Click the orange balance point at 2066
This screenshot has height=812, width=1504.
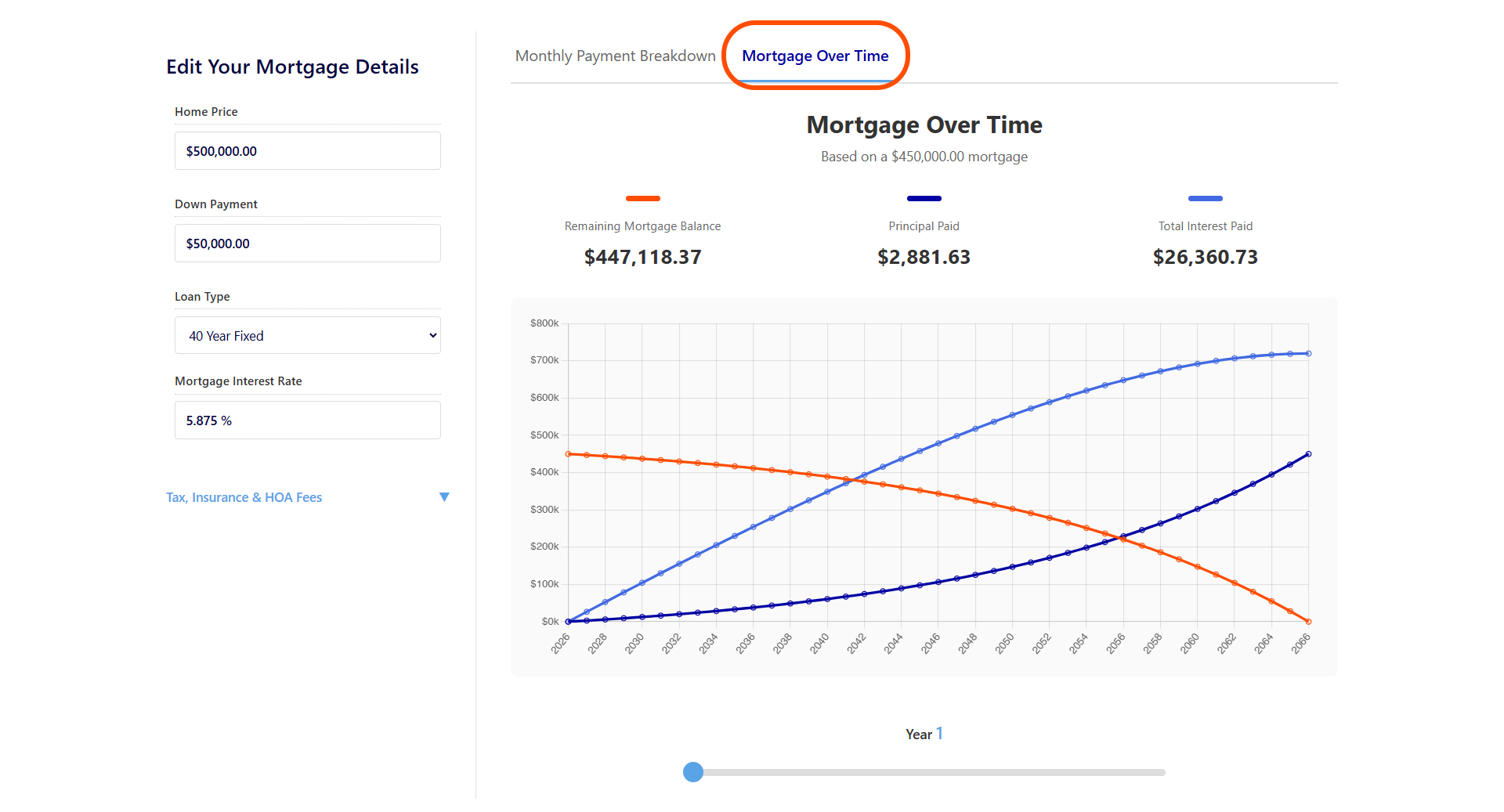tap(1308, 622)
